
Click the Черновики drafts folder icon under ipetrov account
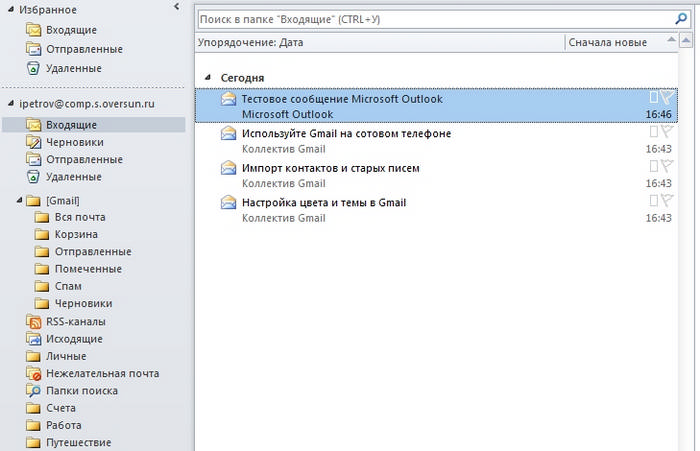click(33, 142)
